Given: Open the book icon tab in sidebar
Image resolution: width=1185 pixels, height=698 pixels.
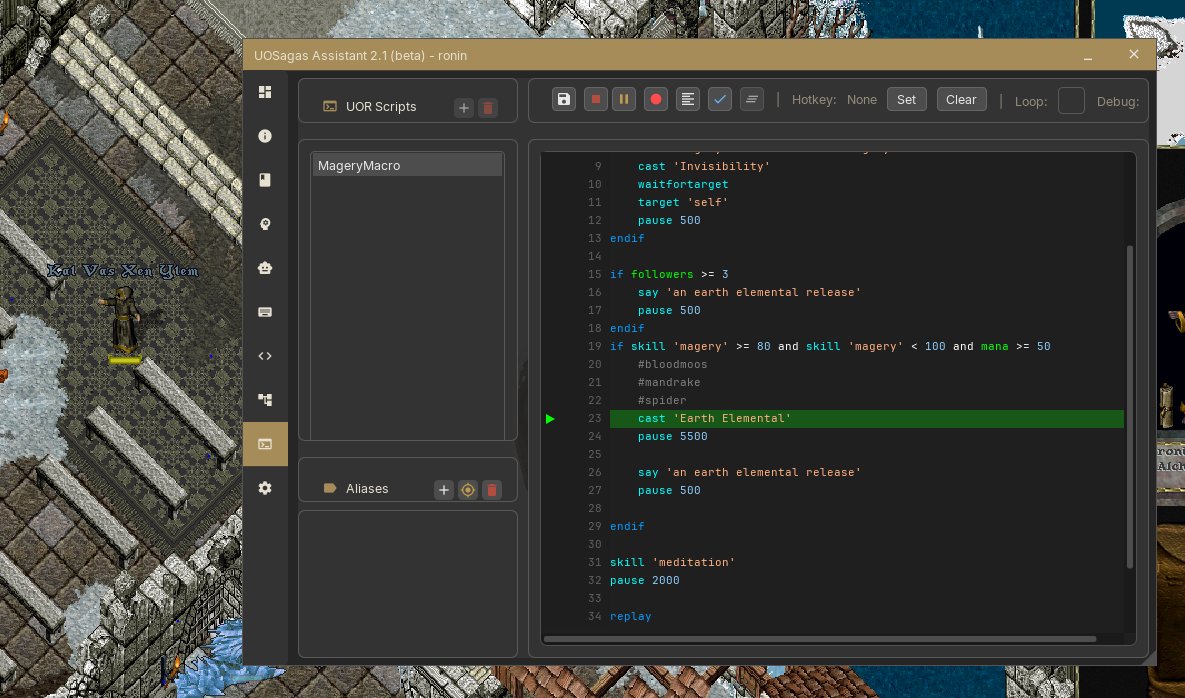Looking at the screenshot, I should pyautogui.click(x=265, y=180).
